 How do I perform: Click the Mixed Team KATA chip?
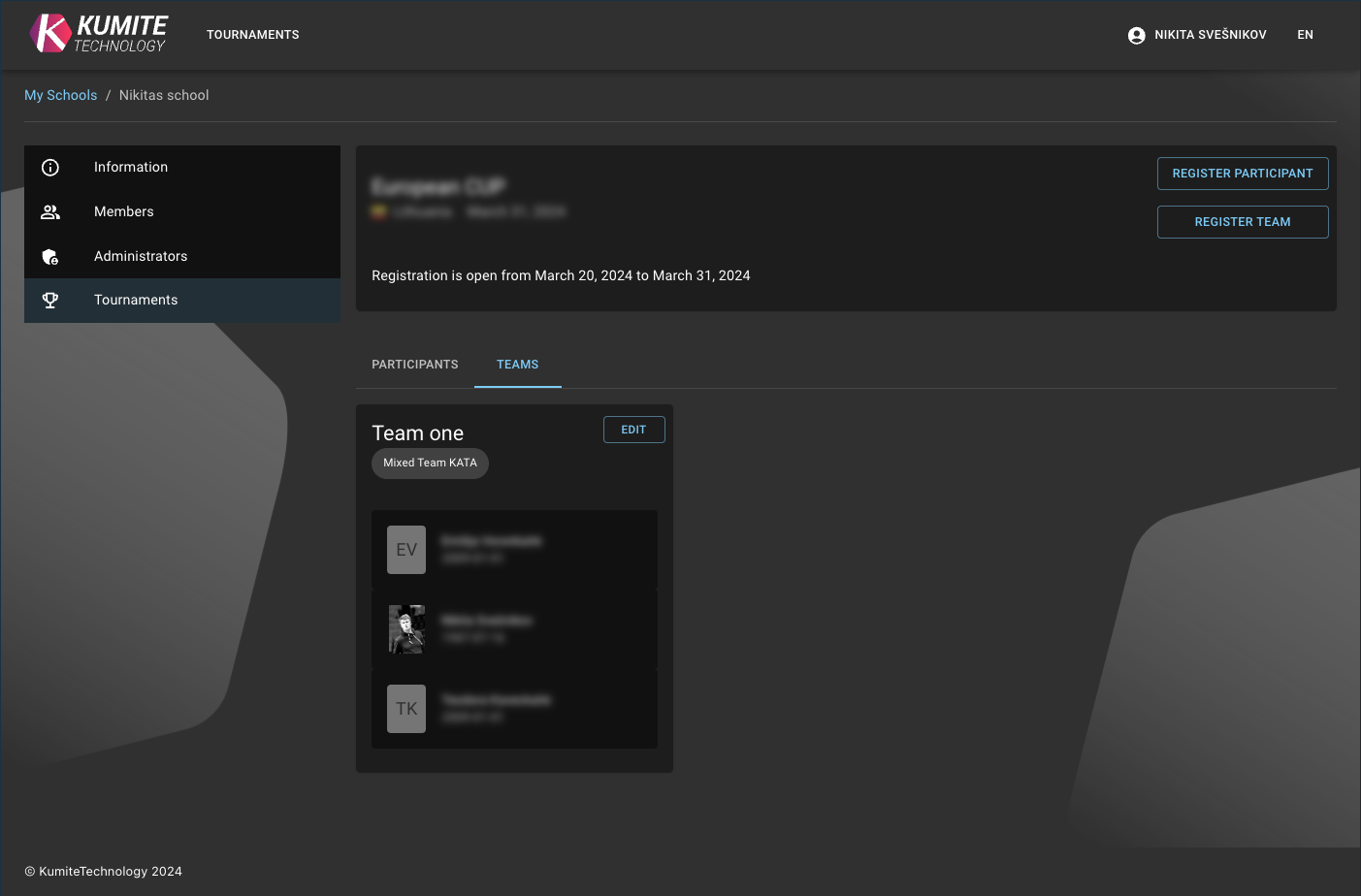tap(430, 464)
